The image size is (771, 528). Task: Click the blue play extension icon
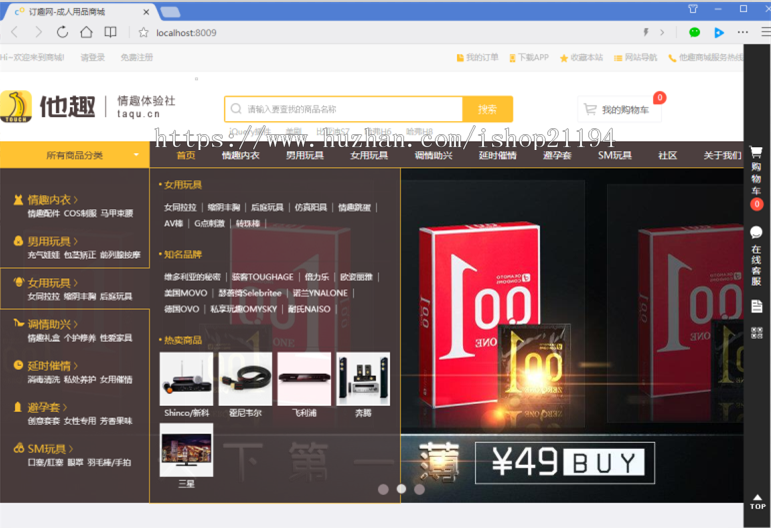[x=719, y=32]
